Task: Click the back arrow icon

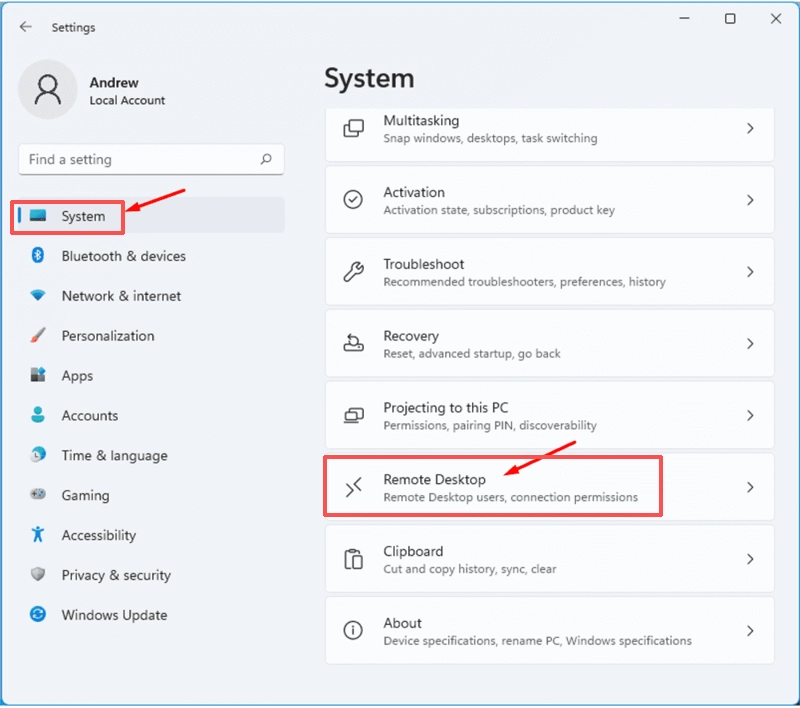Action: point(26,27)
